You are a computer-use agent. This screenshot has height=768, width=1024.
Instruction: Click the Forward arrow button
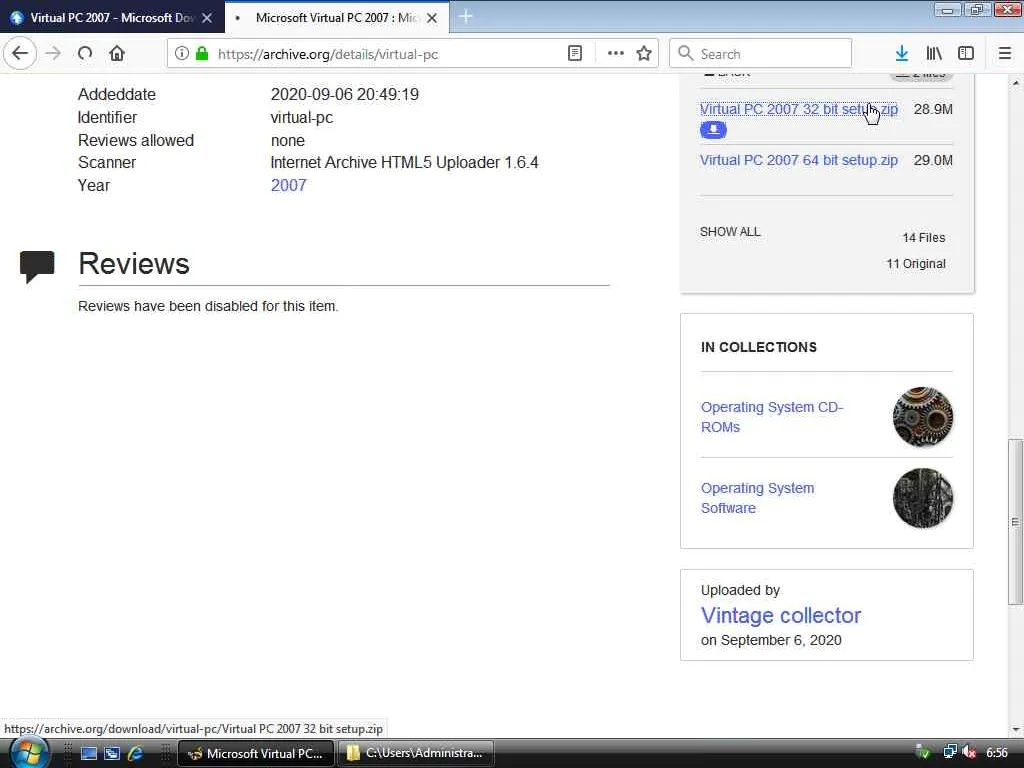coord(53,54)
